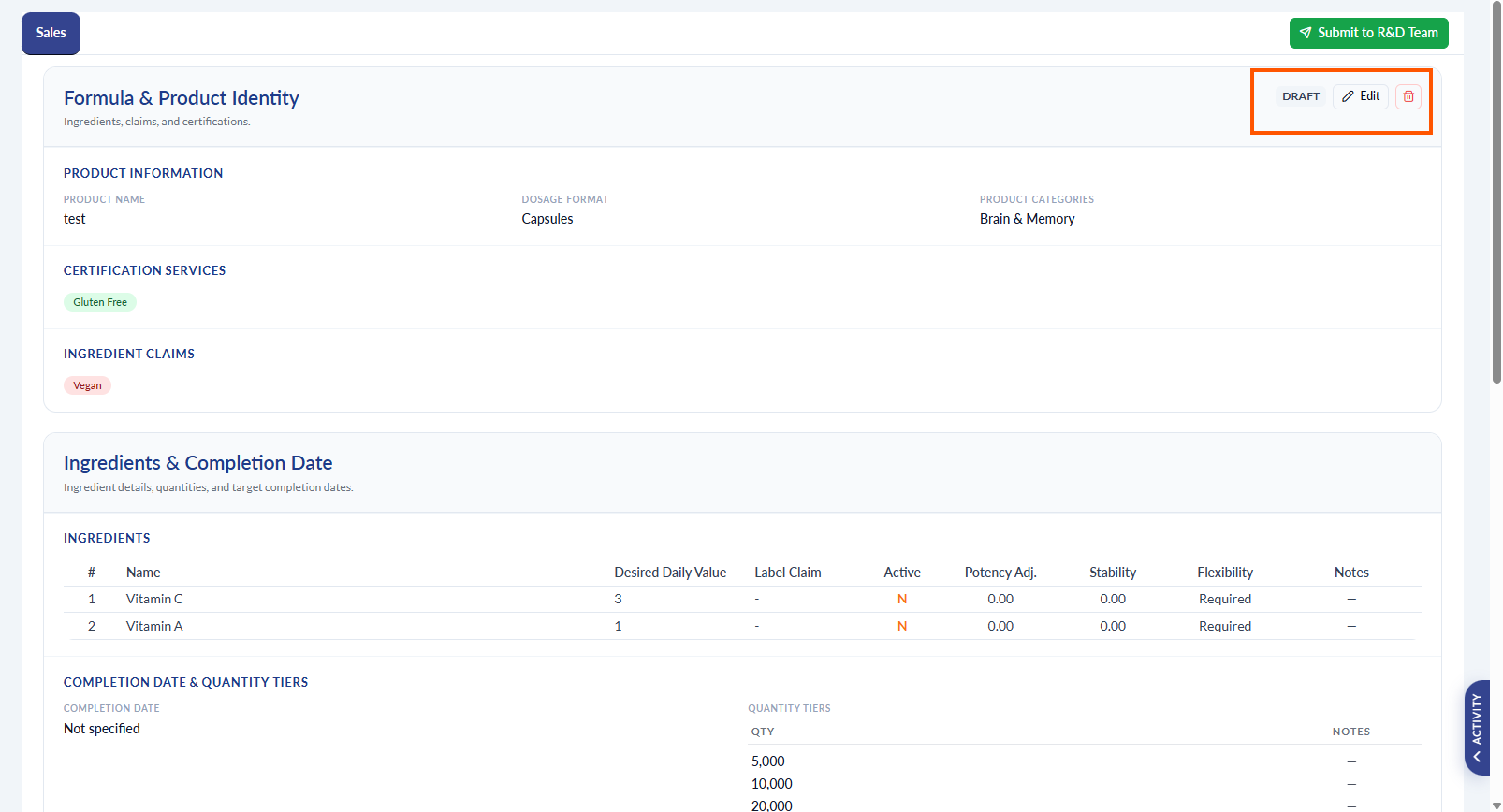Click the vertical scrollbar thumb
1503x812 pixels.
coord(1496,192)
